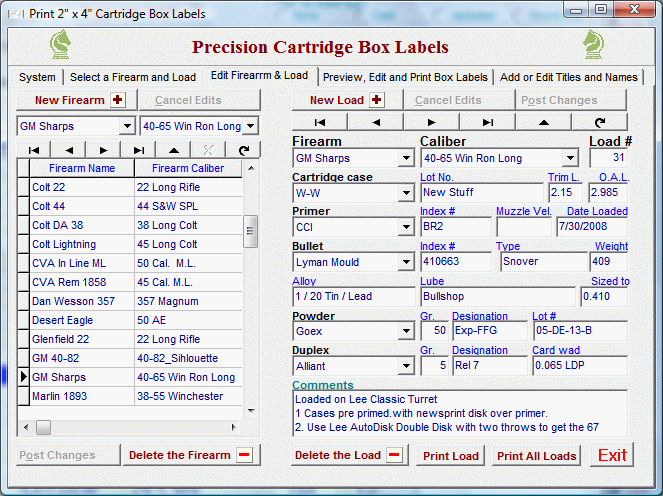Go to previous firearm record in left navigator

coord(68,150)
